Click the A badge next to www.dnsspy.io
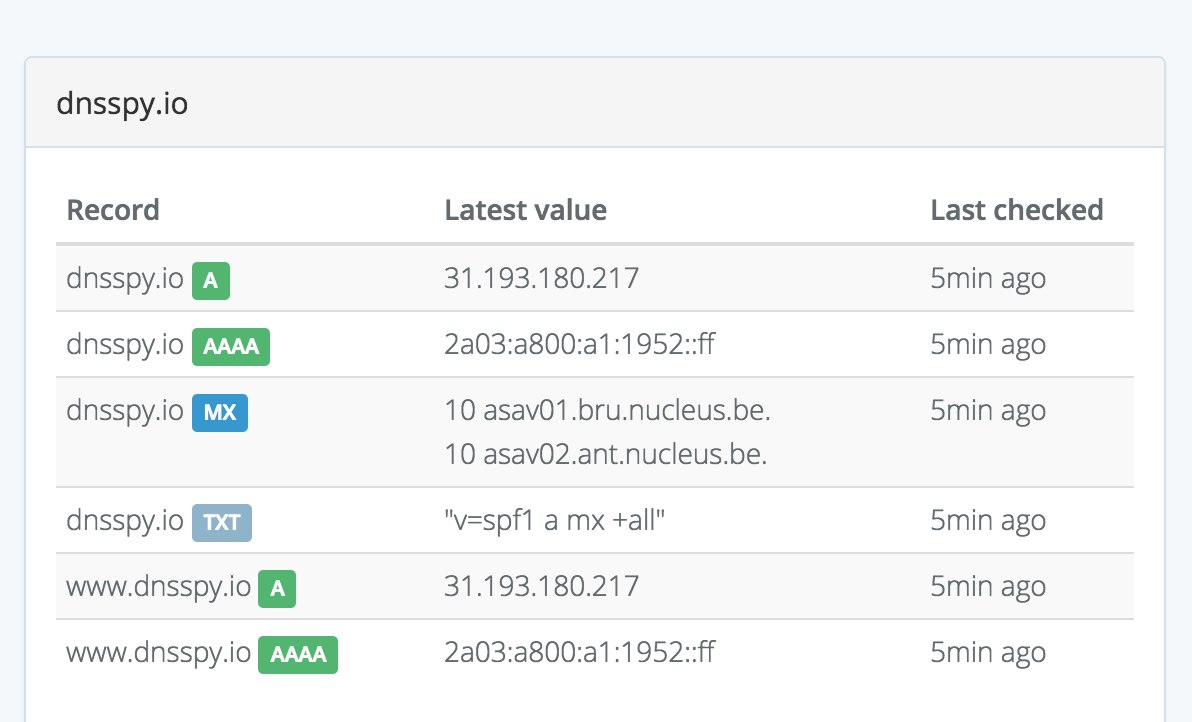 (277, 589)
